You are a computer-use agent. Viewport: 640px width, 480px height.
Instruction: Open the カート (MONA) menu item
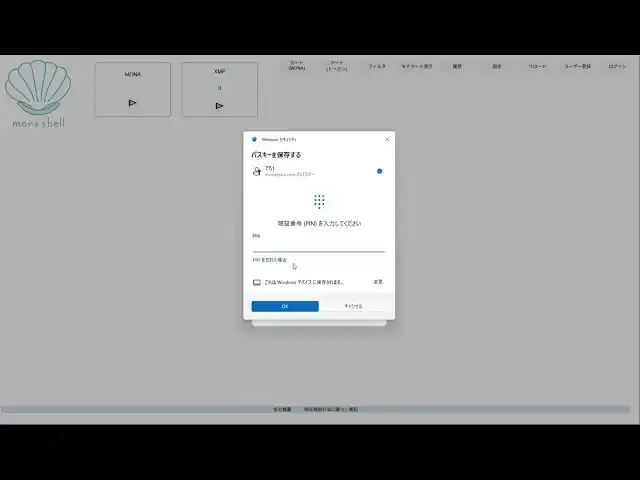[297, 65]
